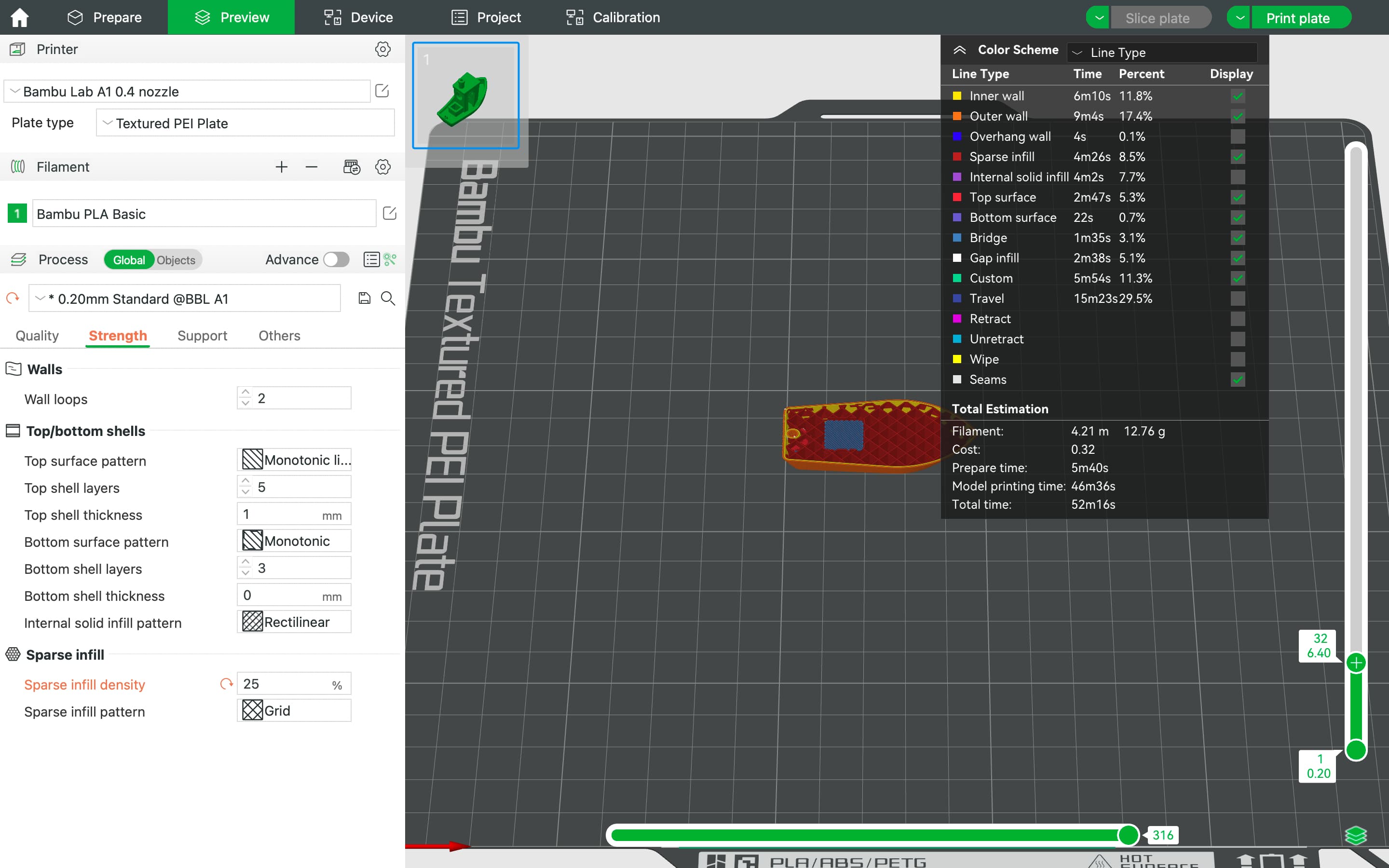1389x868 pixels.
Task: Collapse the Color Scheme panel with chevron
Action: pos(960,50)
